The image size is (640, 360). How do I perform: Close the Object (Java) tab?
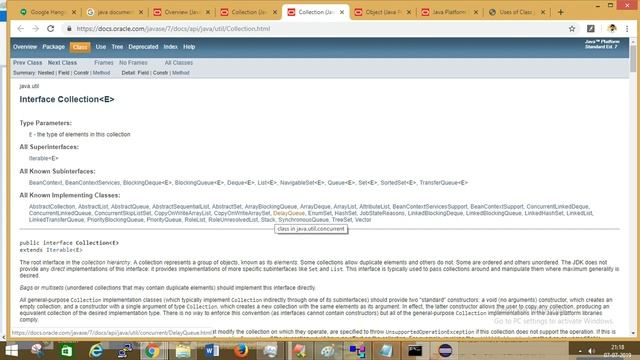409,12
